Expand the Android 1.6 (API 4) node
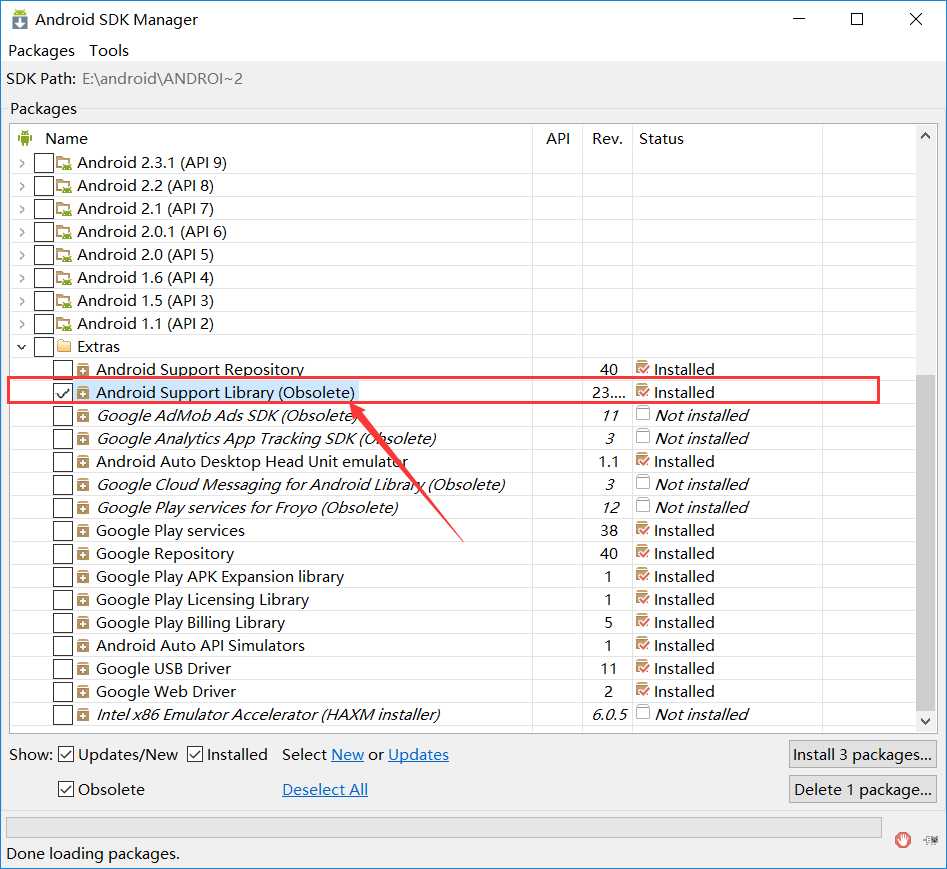The image size is (947, 869). 22,278
